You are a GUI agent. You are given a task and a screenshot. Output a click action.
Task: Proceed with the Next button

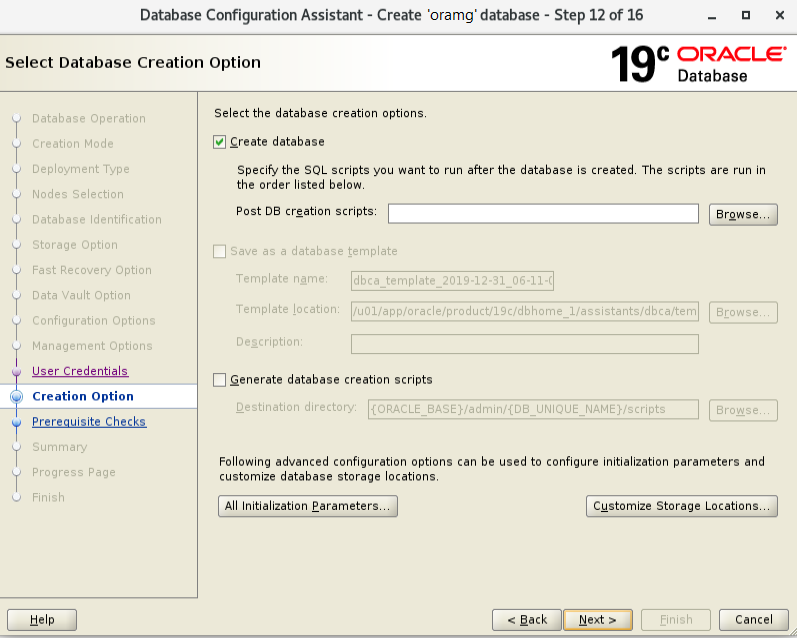click(x=598, y=620)
